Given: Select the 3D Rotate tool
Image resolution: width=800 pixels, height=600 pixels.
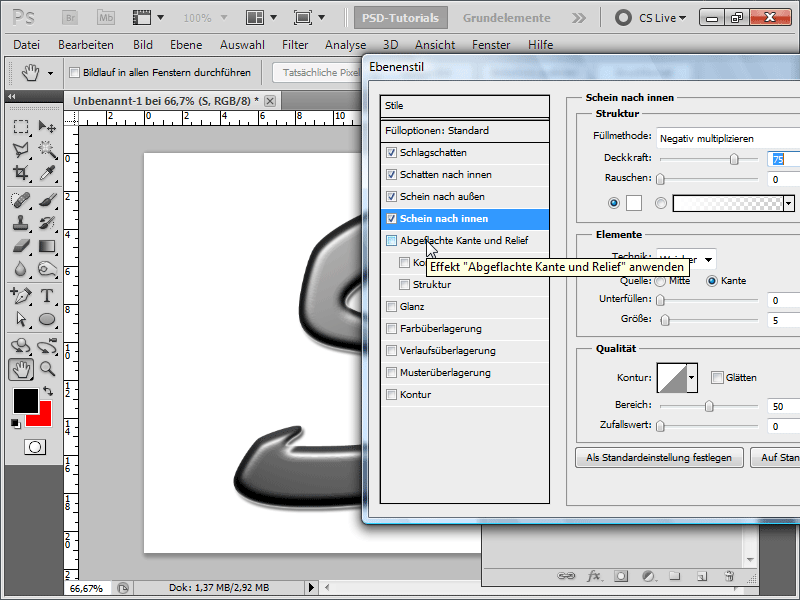Looking at the screenshot, I should coord(21,346).
